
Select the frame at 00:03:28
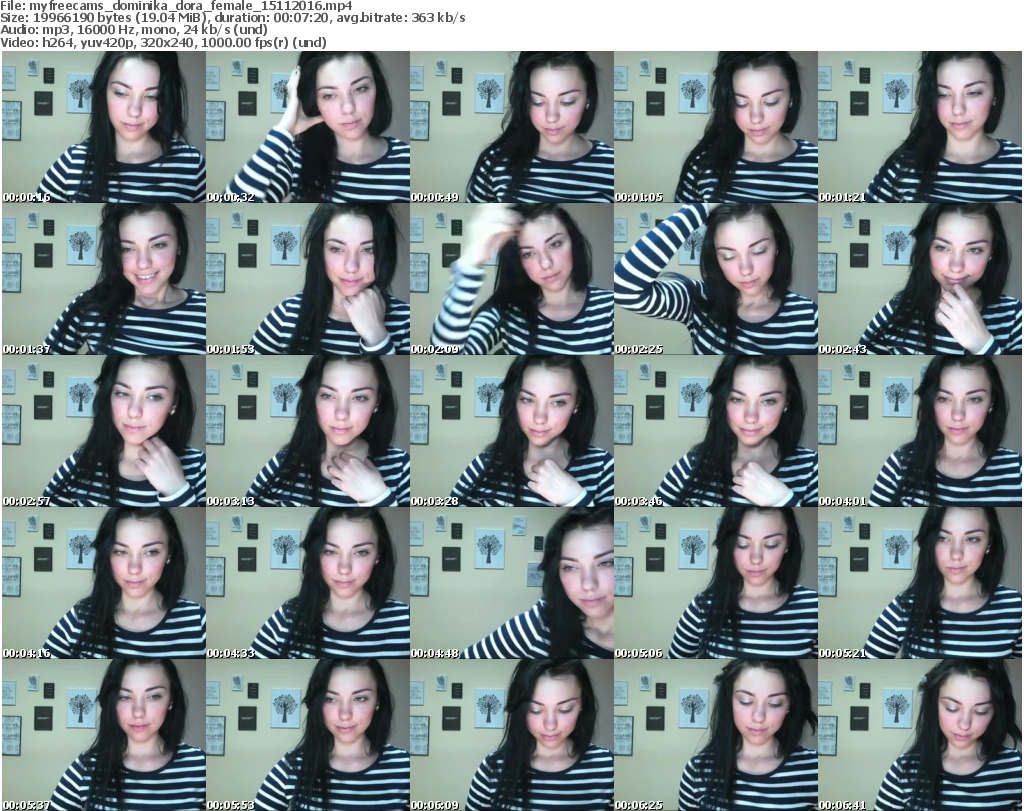pos(511,431)
